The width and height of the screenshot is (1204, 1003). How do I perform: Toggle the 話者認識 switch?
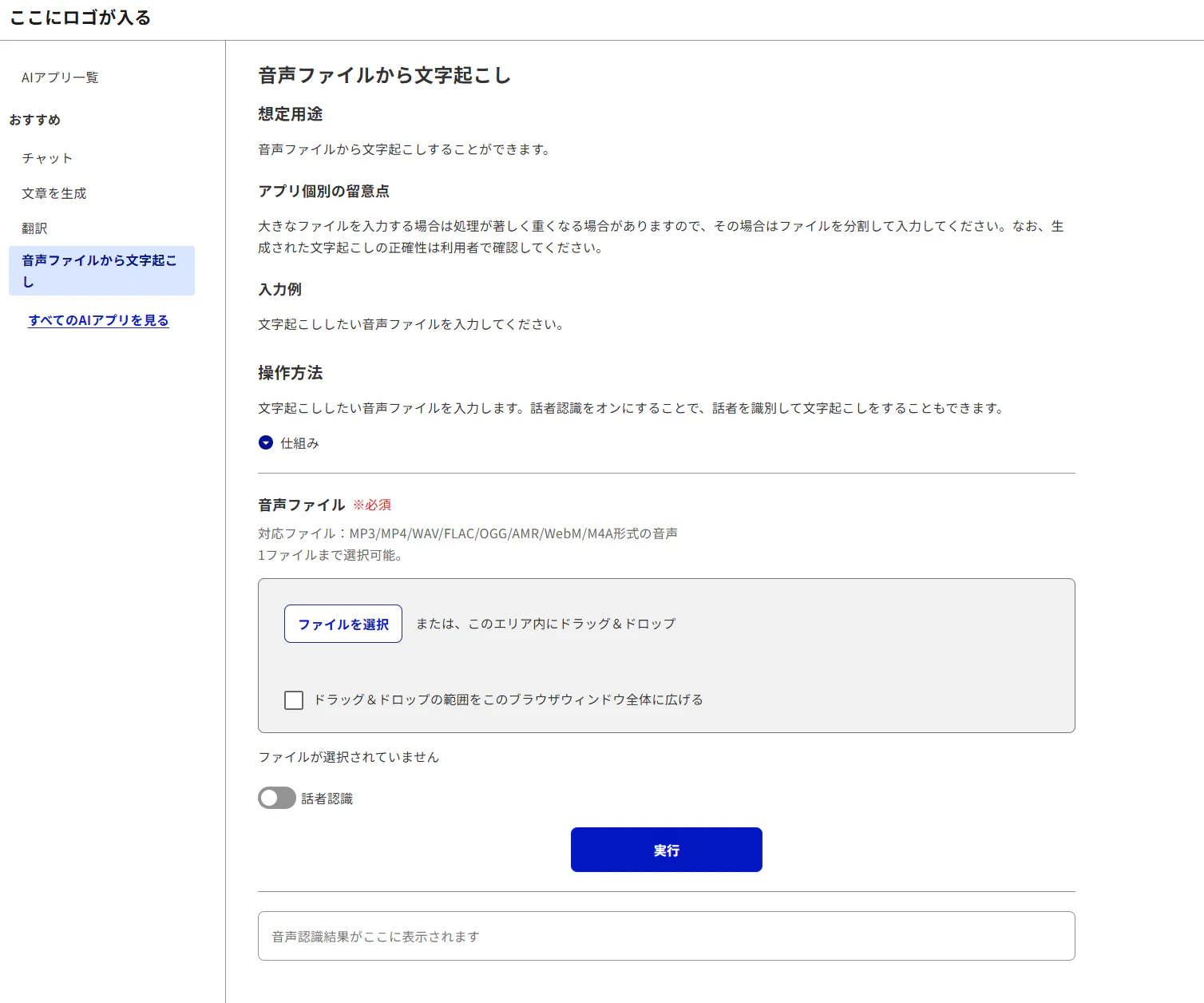point(277,798)
